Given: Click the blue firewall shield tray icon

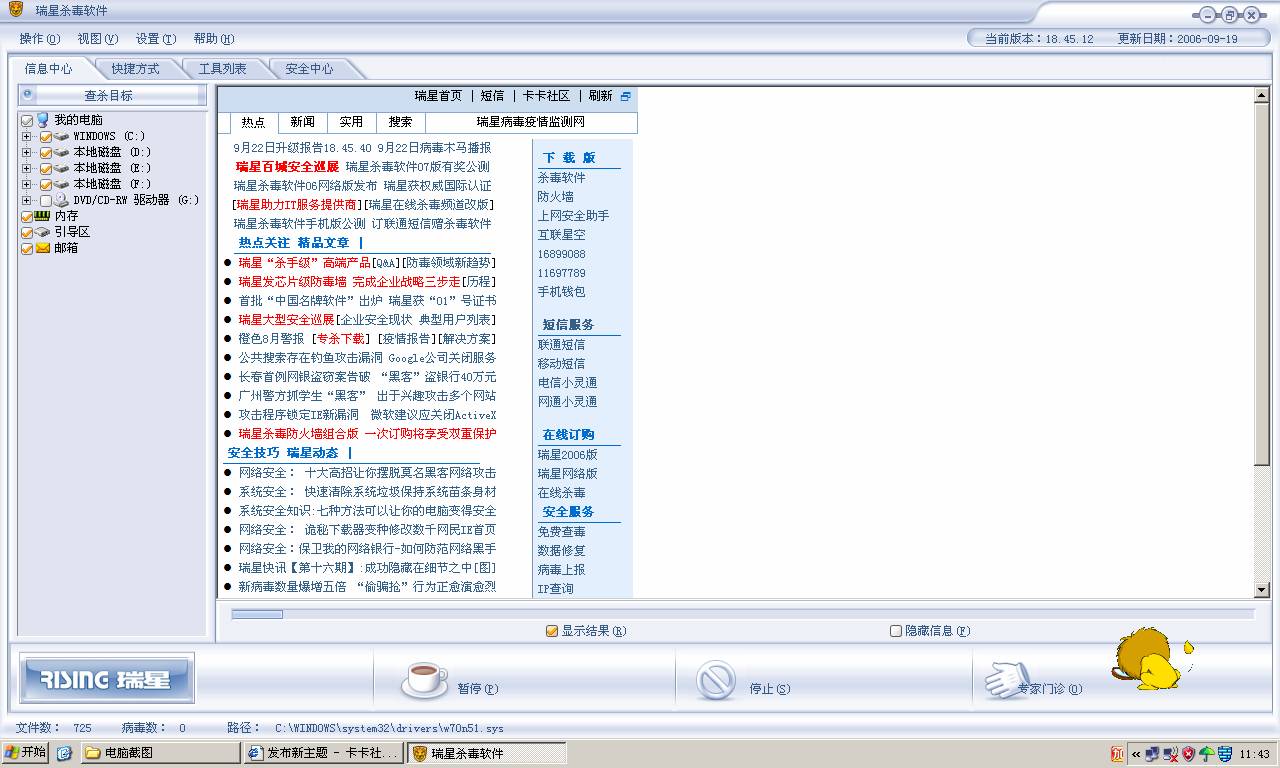Looking at the screenshot, I should 1224,754.
